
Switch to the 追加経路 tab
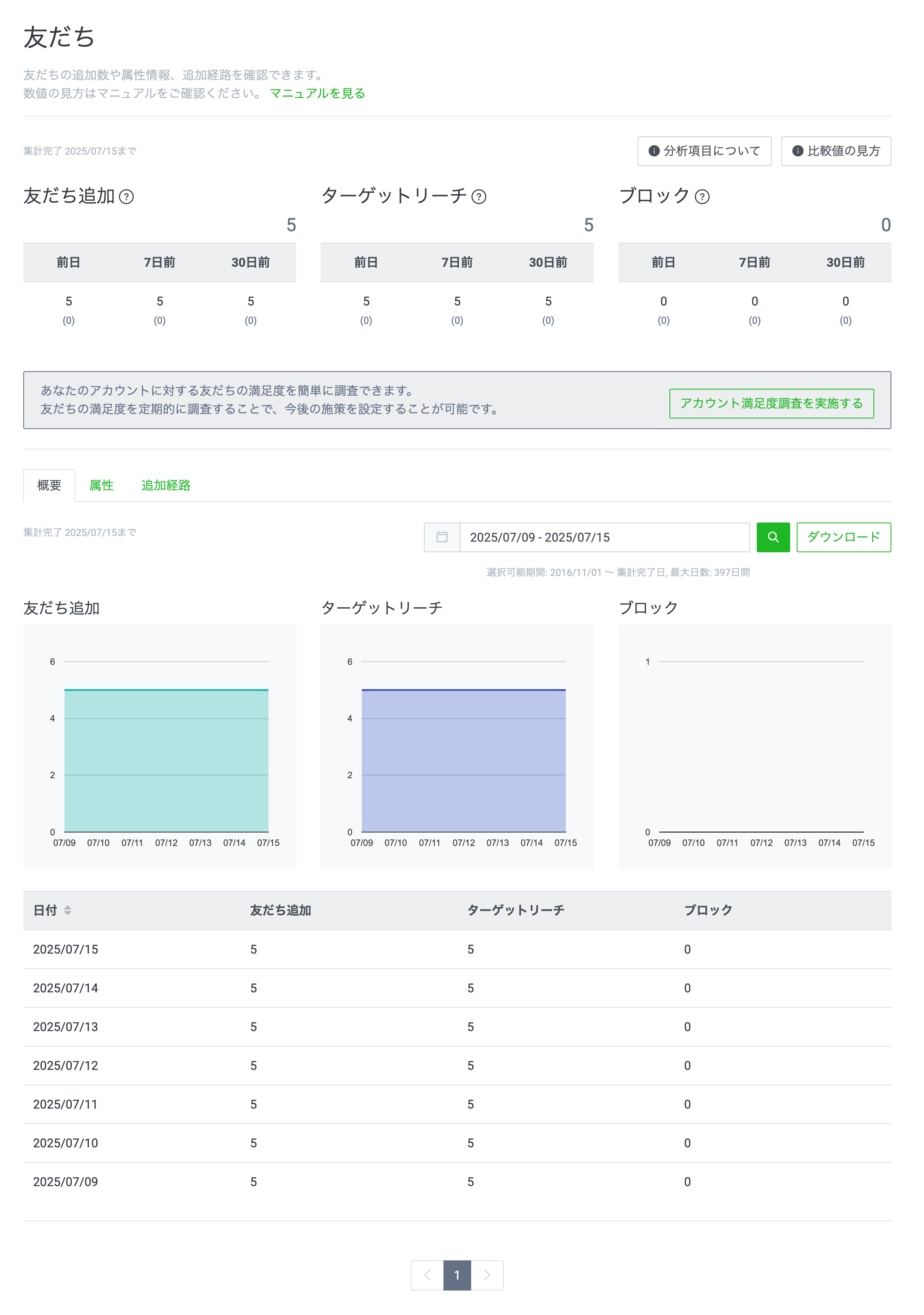(166, 486)
